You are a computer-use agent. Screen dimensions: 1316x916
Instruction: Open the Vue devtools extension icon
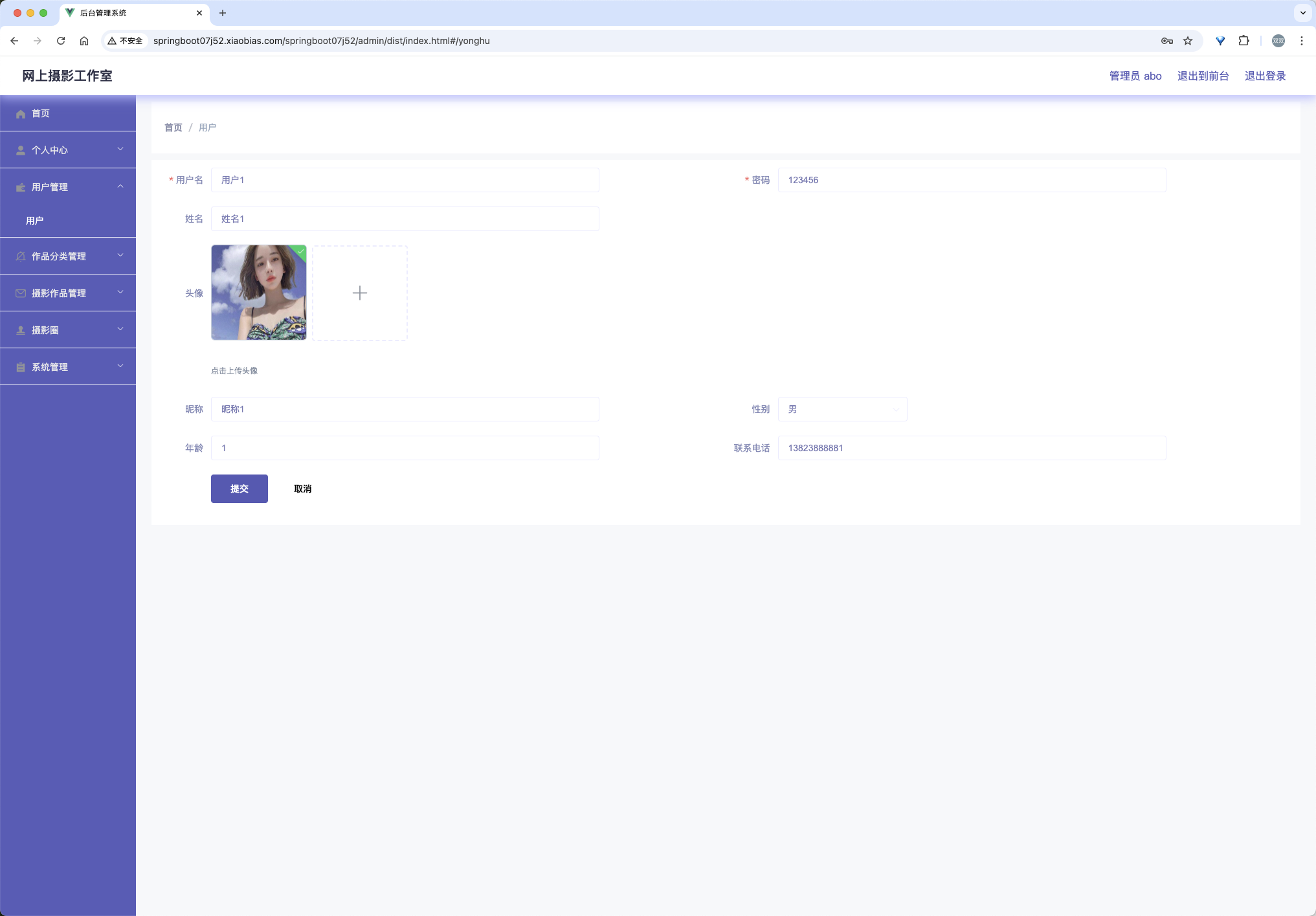(1220, 41)
